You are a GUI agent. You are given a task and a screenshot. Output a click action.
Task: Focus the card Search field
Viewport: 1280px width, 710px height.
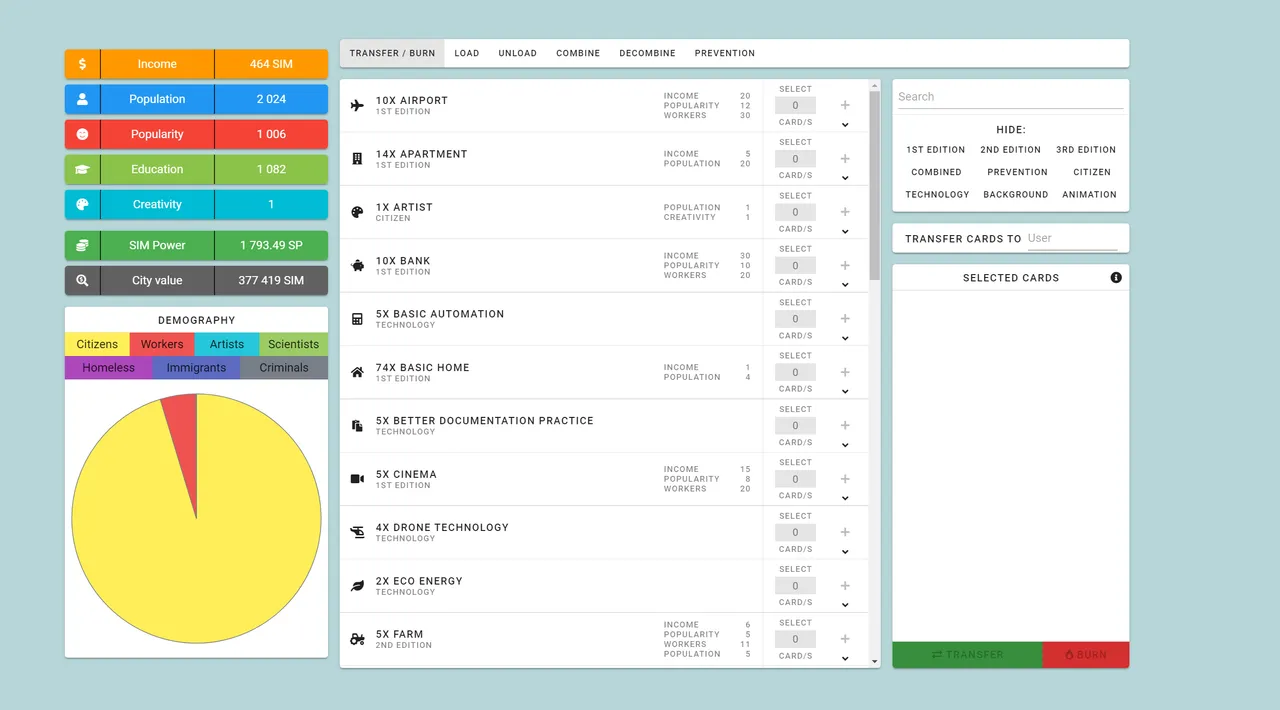[x=1010, y=97]
